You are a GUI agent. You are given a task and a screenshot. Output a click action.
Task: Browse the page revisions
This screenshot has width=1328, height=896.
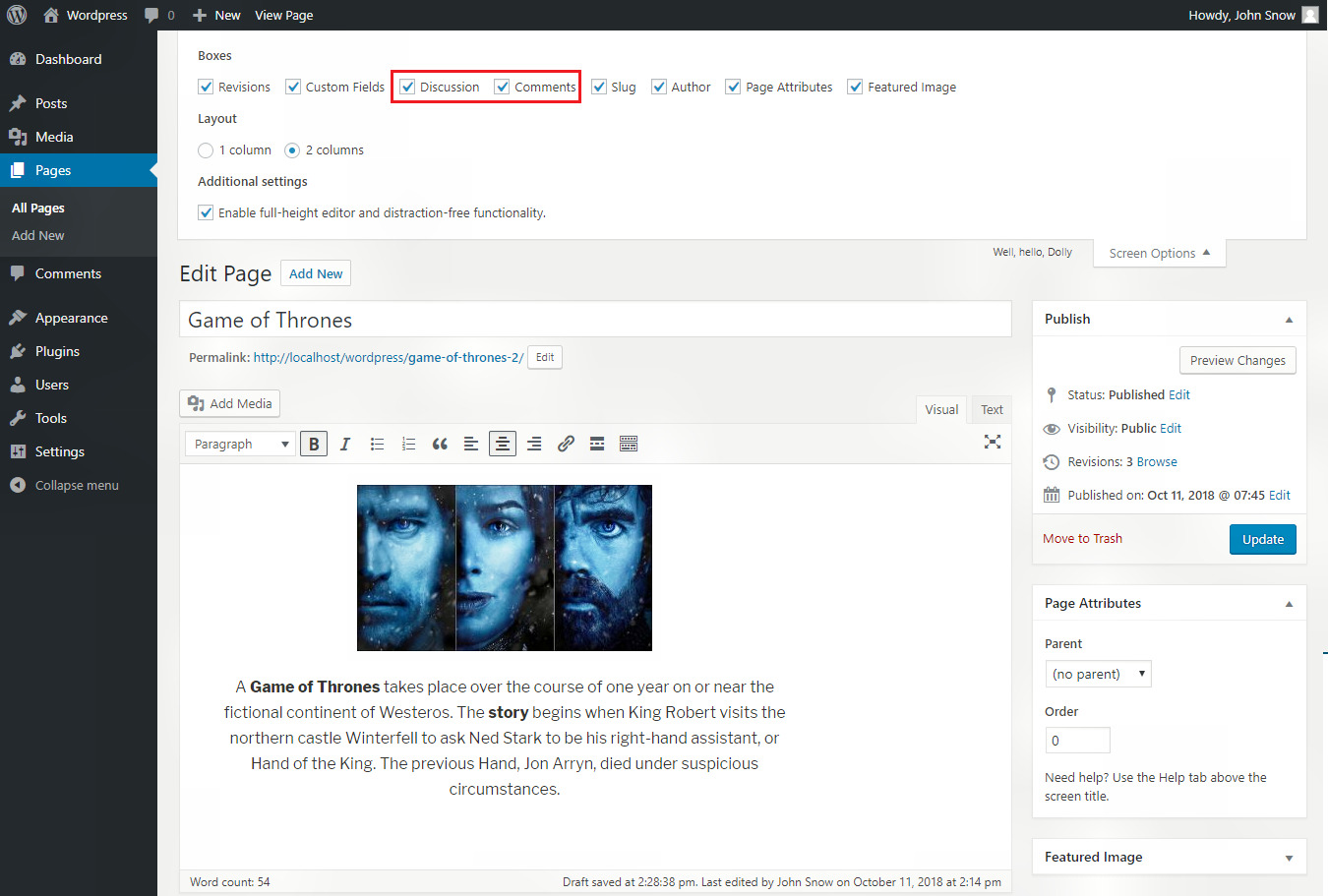click(1157, 461)
